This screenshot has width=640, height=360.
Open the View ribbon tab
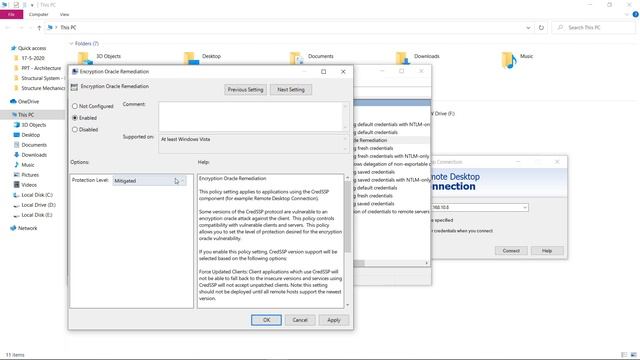click(64, 14)
